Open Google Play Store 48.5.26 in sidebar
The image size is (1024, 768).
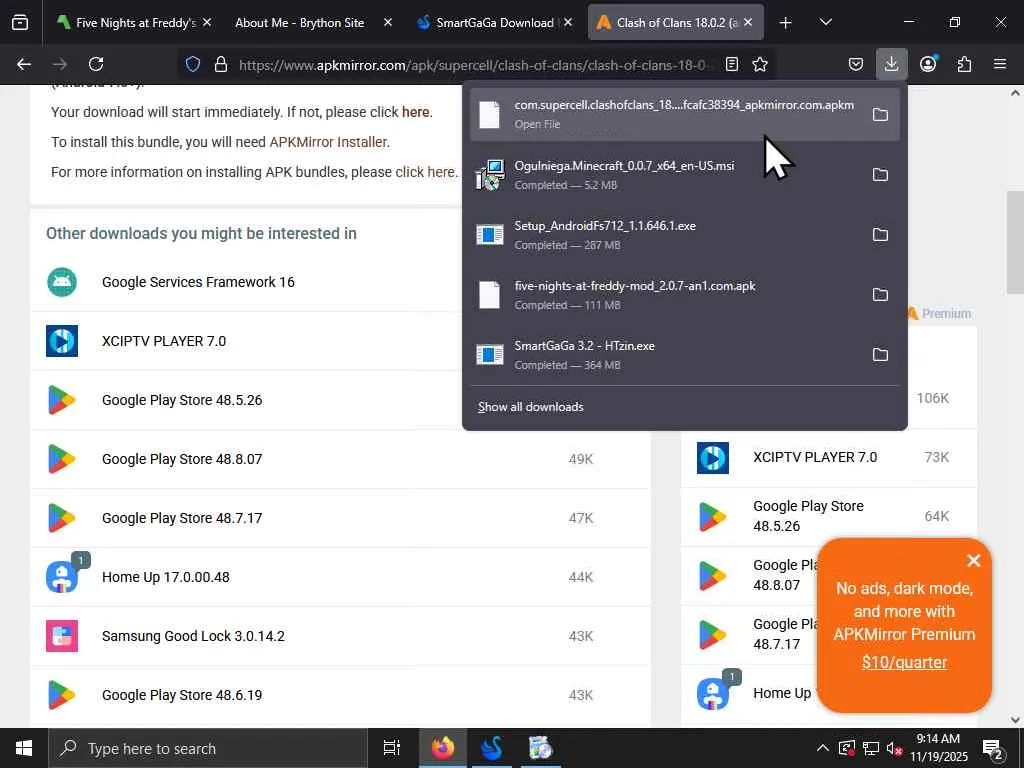point(808,516)
